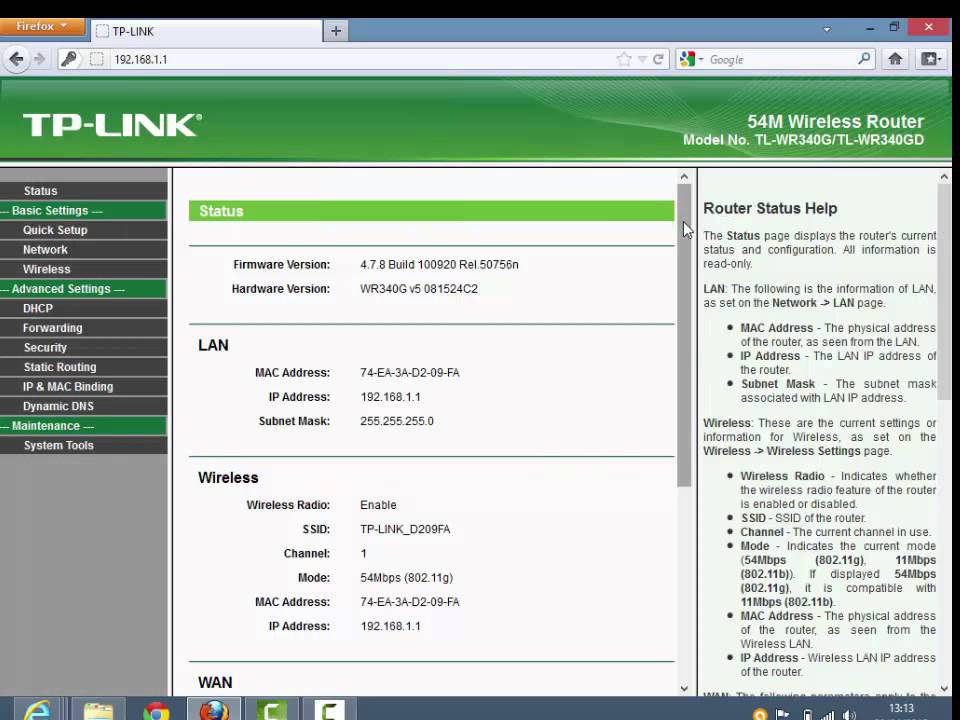
Task: Click the Firefox icon in the taskbar
Action: [x=214, y=709]
